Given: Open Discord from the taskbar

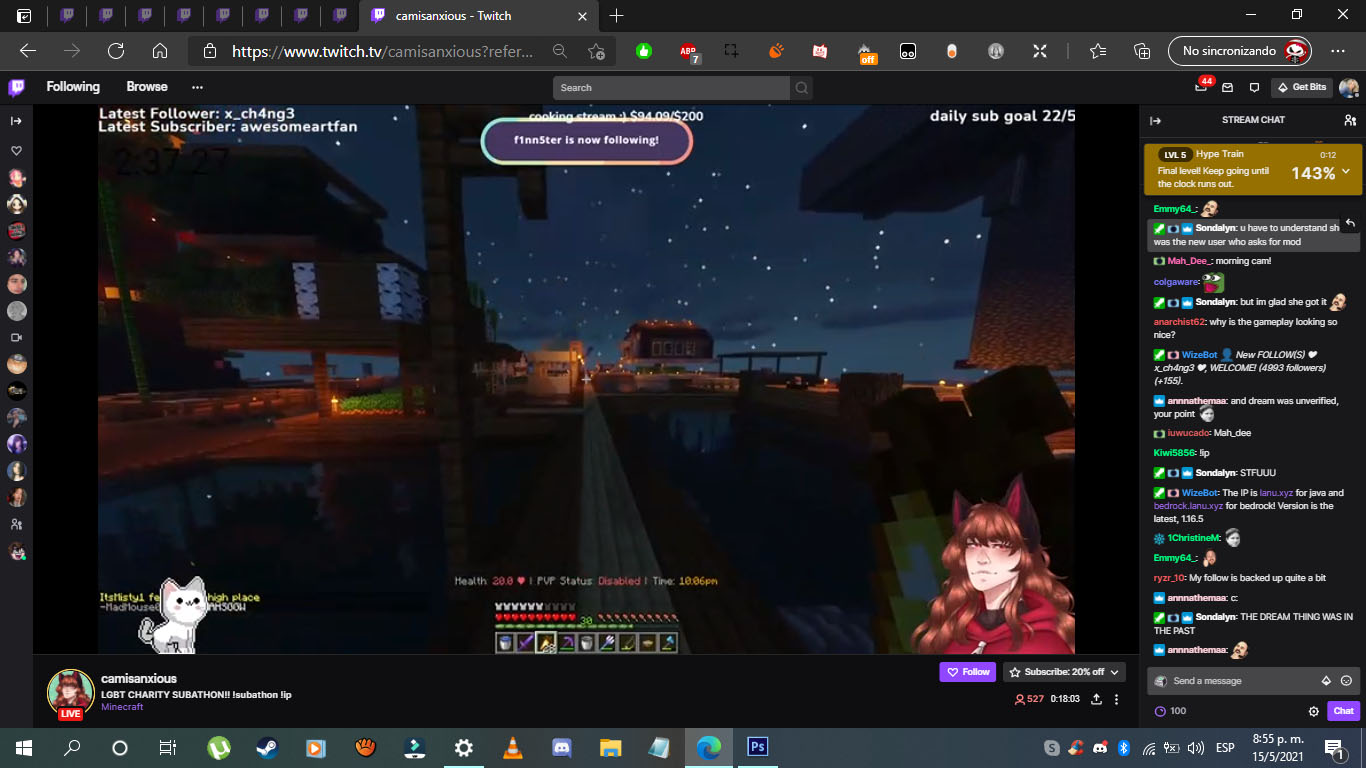Looking at the screenshot, I should tap(561, 747).
